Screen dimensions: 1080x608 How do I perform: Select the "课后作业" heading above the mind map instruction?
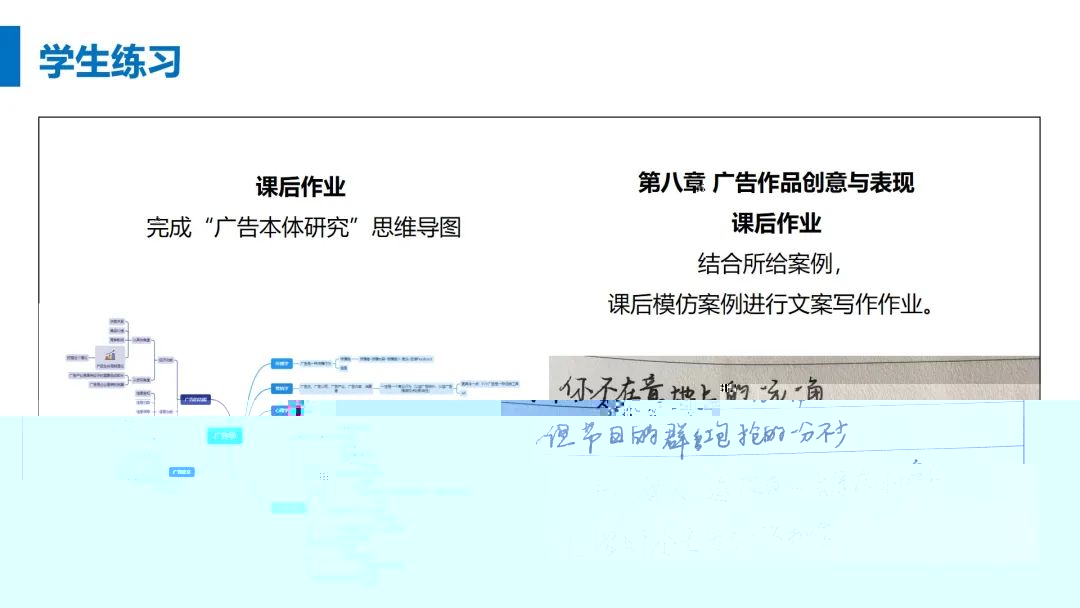300,187
